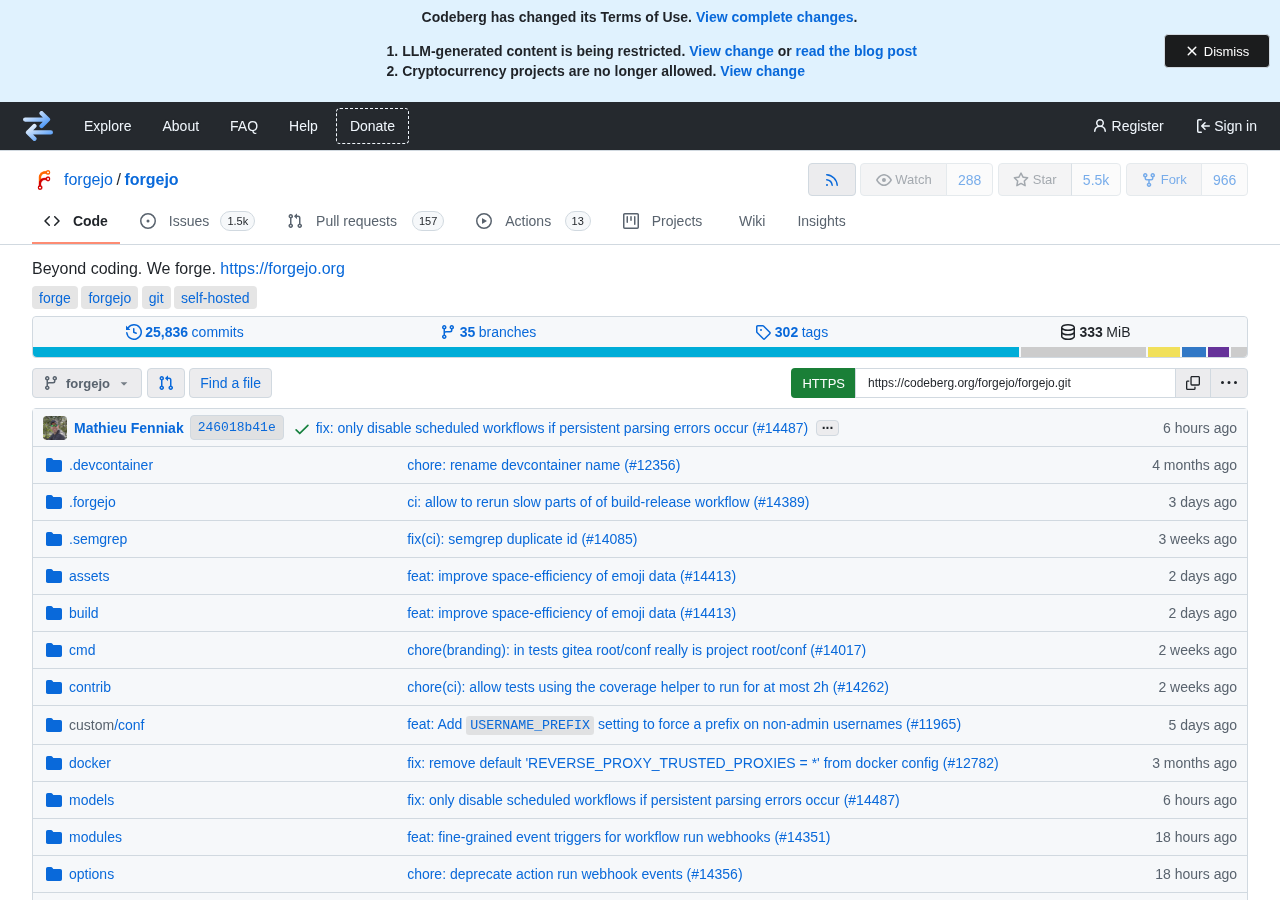1280x900 pixels.
Task: Click the compare branches icon button
Action: pyautogui.click(x=166, y=383)
